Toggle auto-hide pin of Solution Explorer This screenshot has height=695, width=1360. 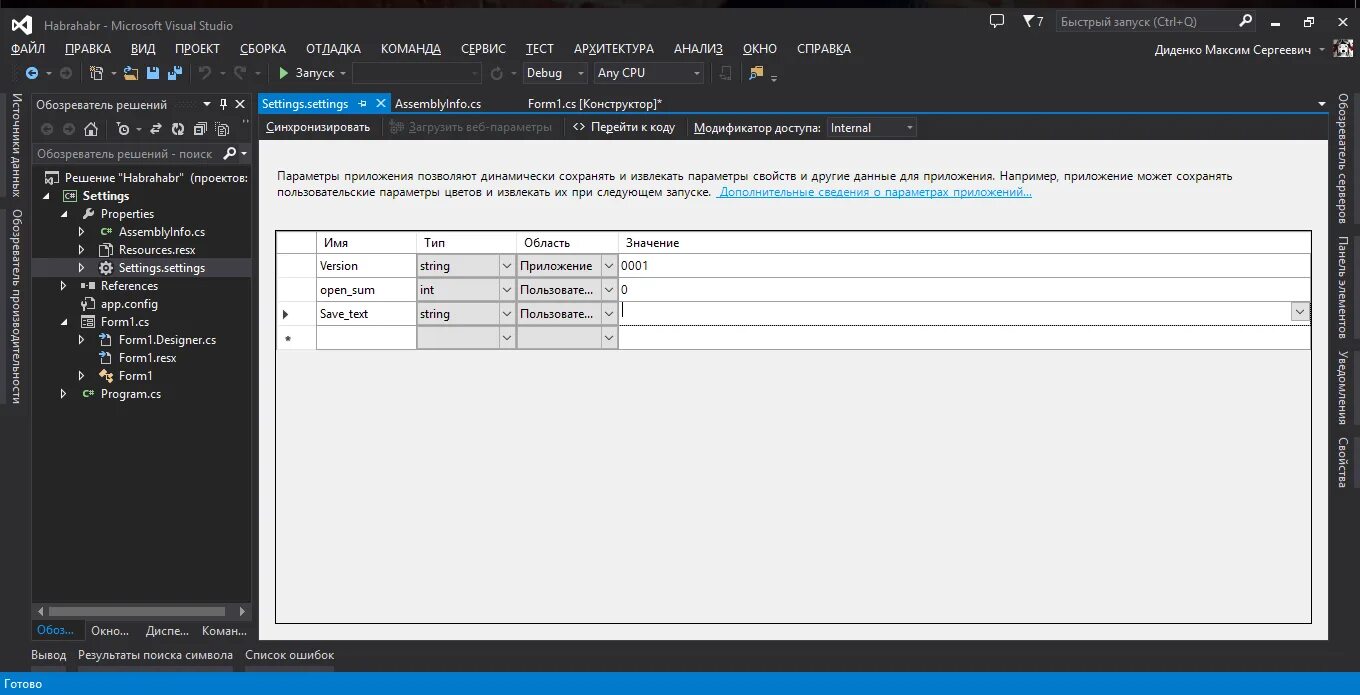[223, 104]
